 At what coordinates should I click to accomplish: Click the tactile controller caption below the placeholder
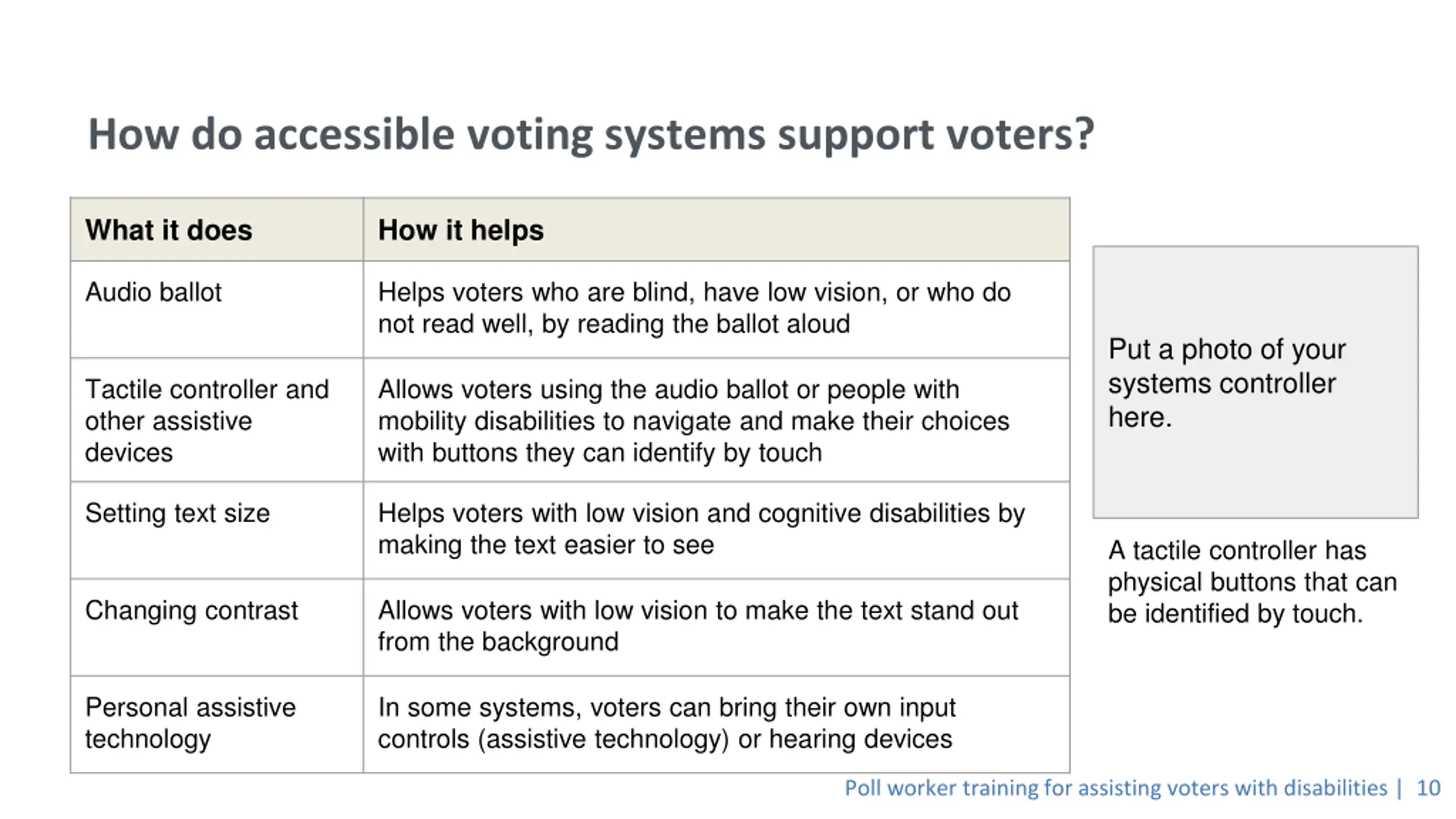(1252, 582)
